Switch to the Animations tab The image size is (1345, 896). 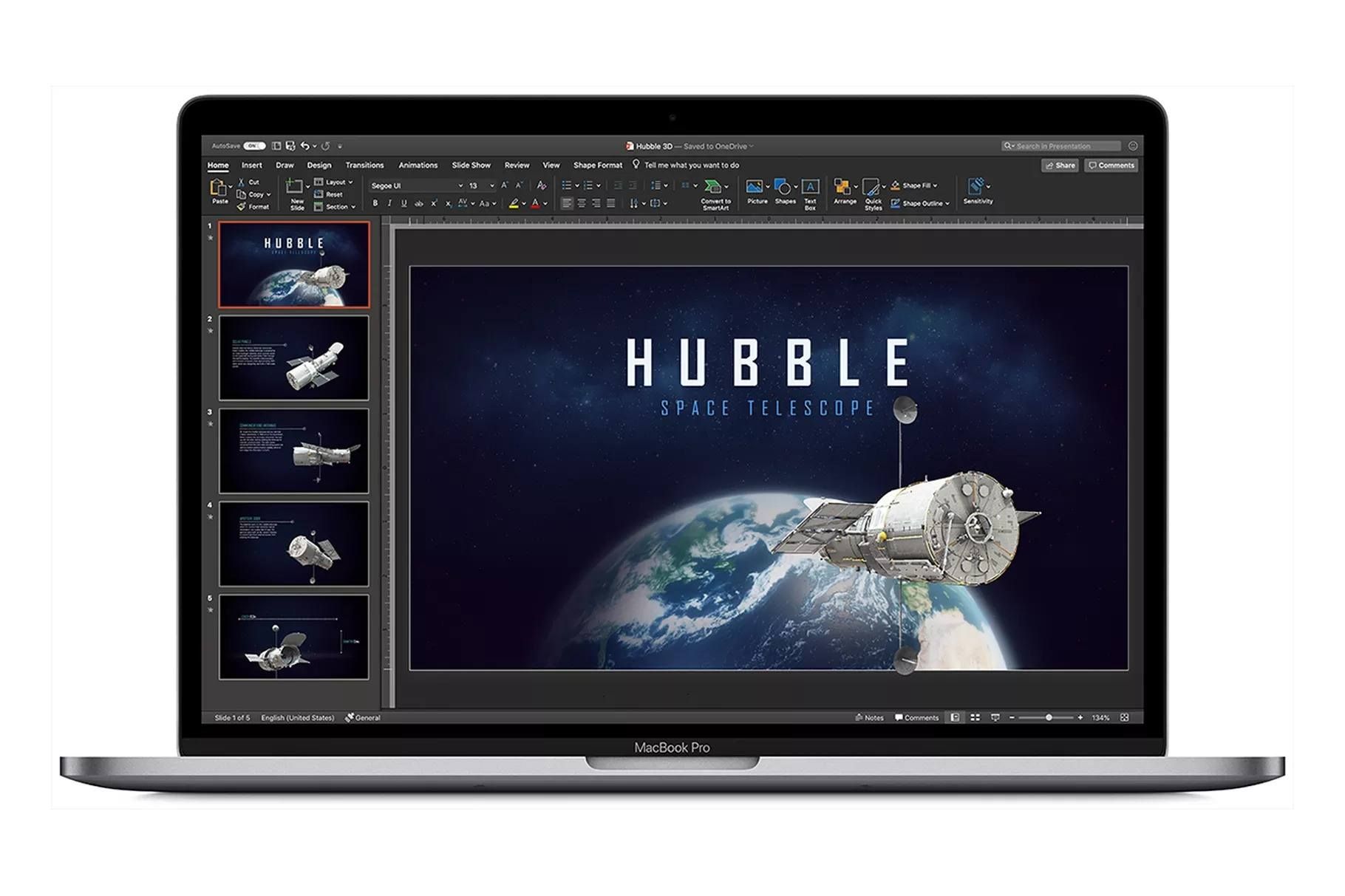[418, 165]
